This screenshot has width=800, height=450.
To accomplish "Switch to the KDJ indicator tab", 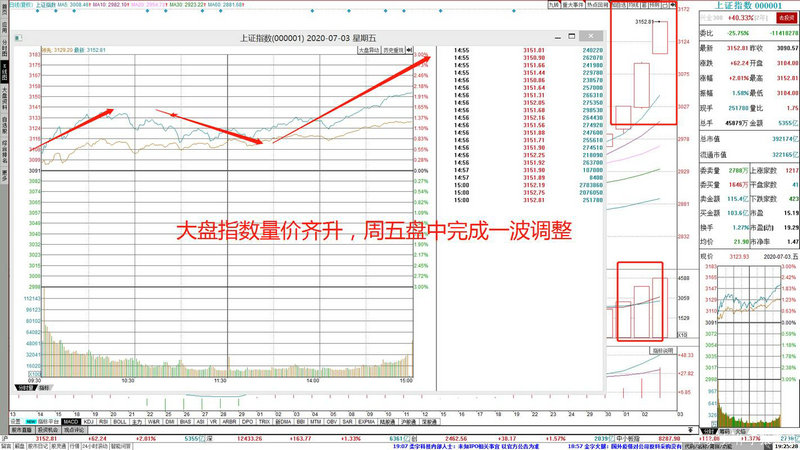I will 91,421.
